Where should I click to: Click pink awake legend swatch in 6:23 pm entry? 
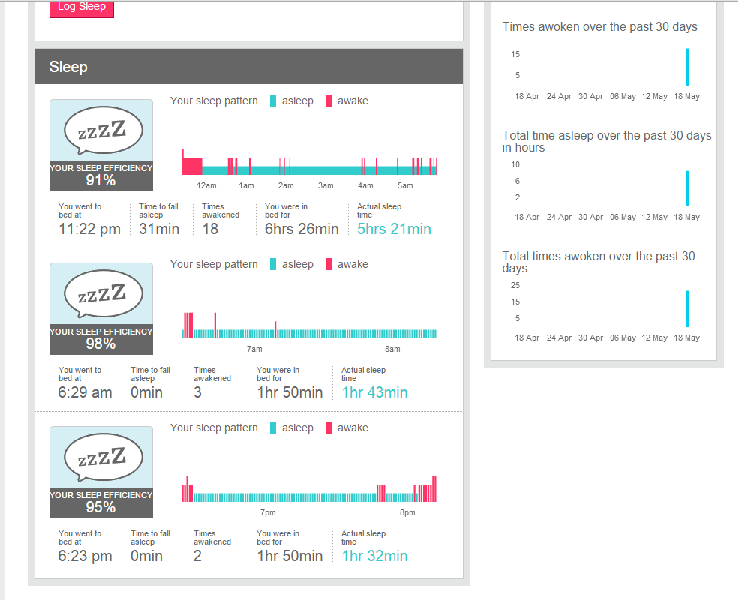pos(329,428)
